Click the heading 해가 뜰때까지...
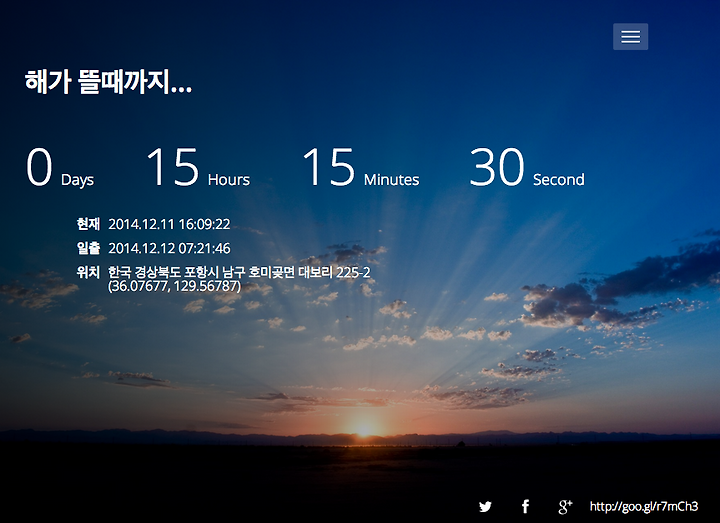Viewport: 720px width, 523px height. [x=108, y=82]
